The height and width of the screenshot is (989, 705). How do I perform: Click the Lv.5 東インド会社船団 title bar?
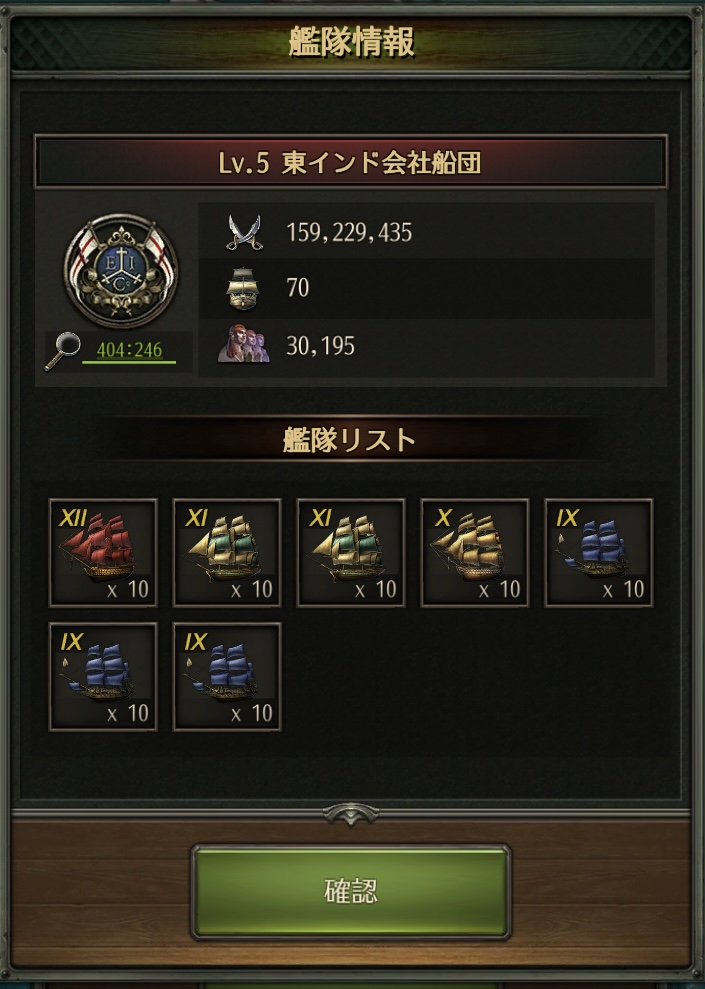pos(351,162)
